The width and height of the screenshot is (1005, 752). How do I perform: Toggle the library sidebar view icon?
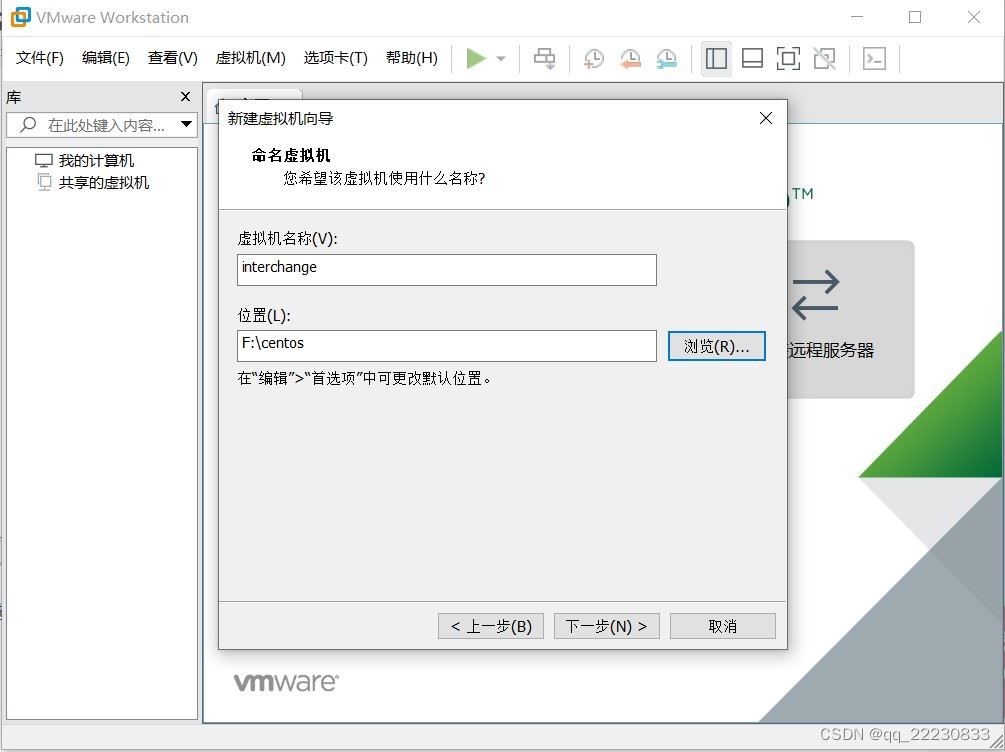coord(716,58)
